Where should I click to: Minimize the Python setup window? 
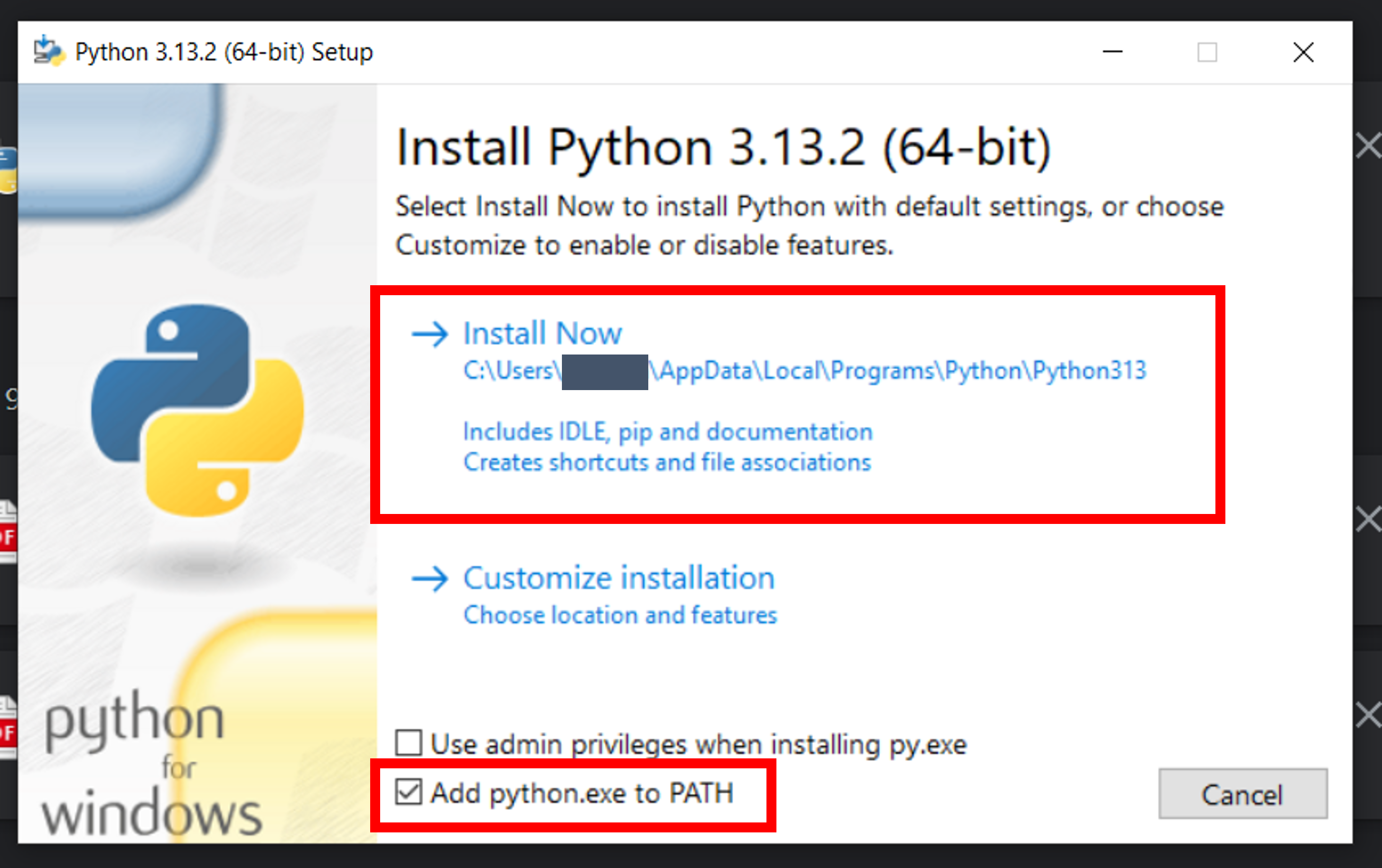pos(1111,52)
